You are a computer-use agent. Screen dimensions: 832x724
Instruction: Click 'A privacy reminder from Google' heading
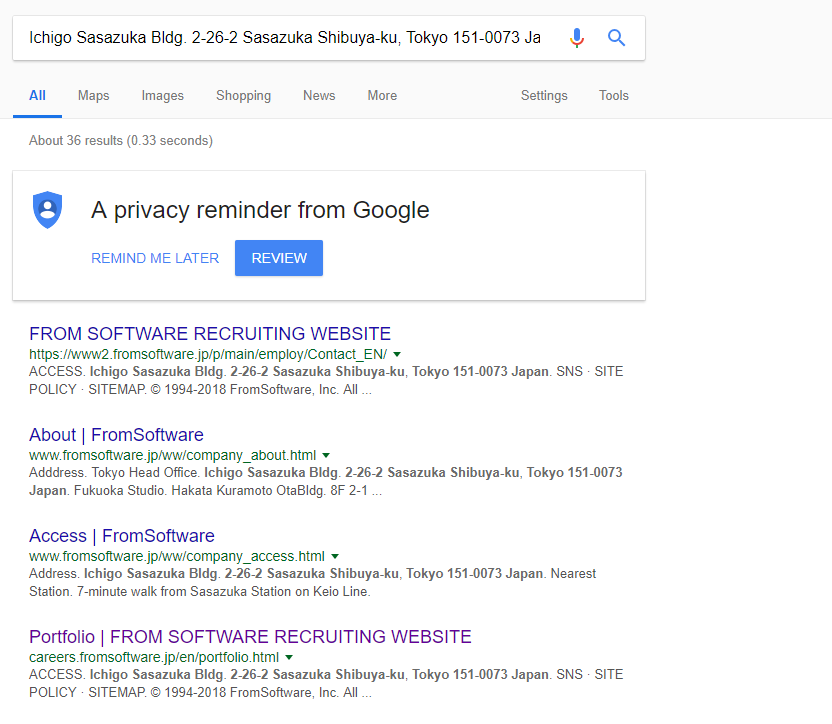tap(260, 210)
